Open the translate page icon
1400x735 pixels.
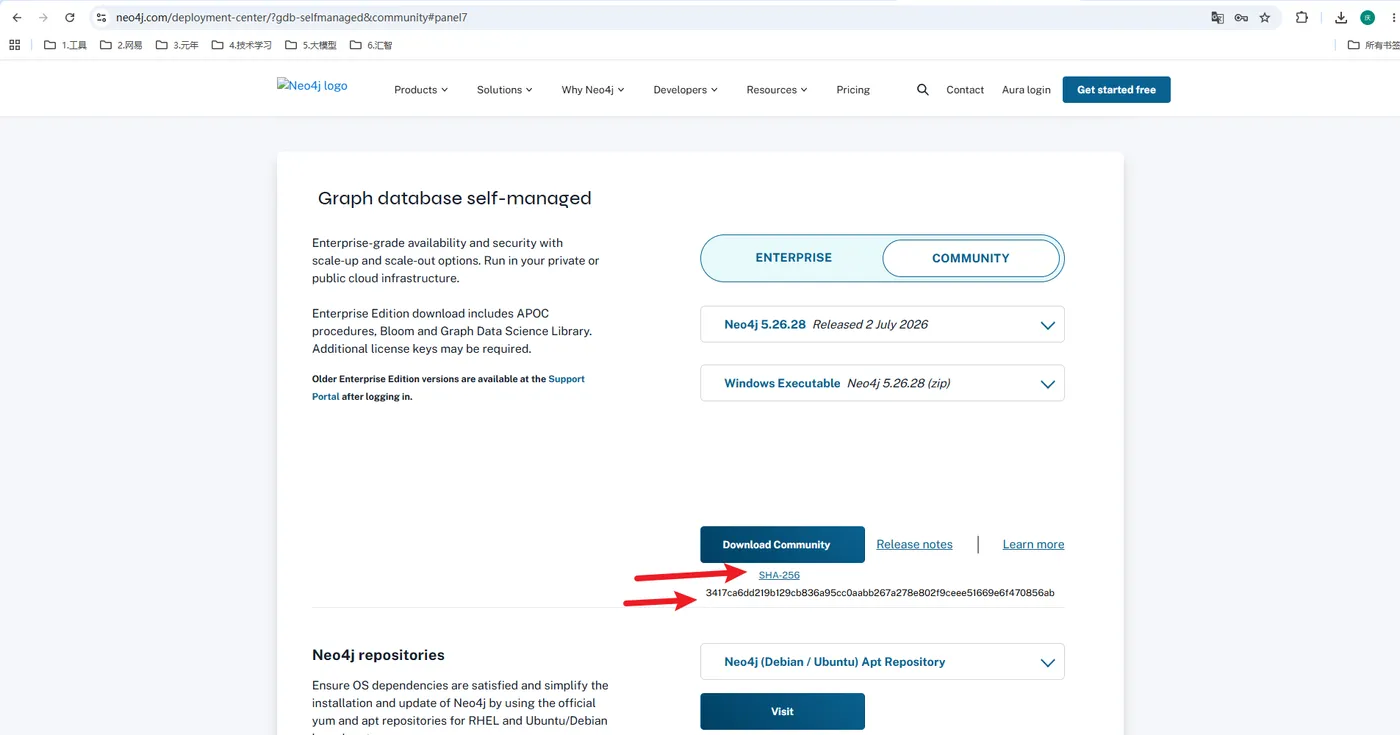click(x=1217, y=18)
